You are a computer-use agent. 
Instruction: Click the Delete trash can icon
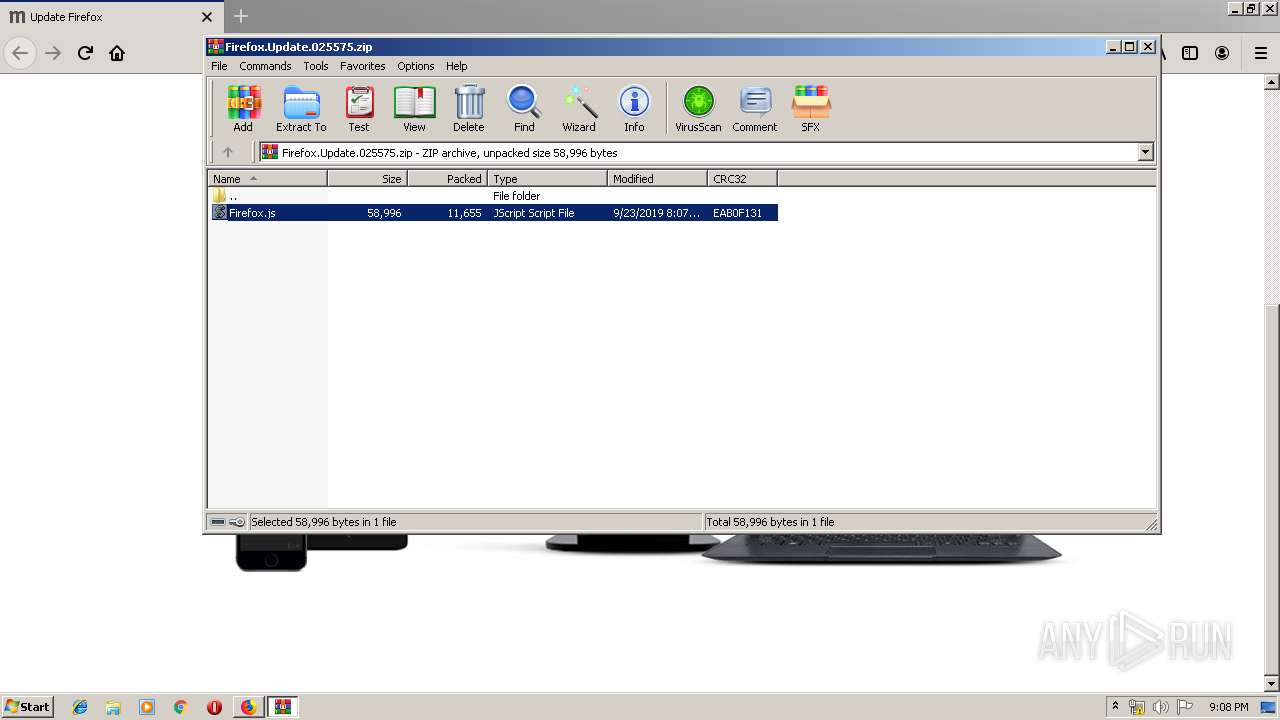[x=468, y=108]
